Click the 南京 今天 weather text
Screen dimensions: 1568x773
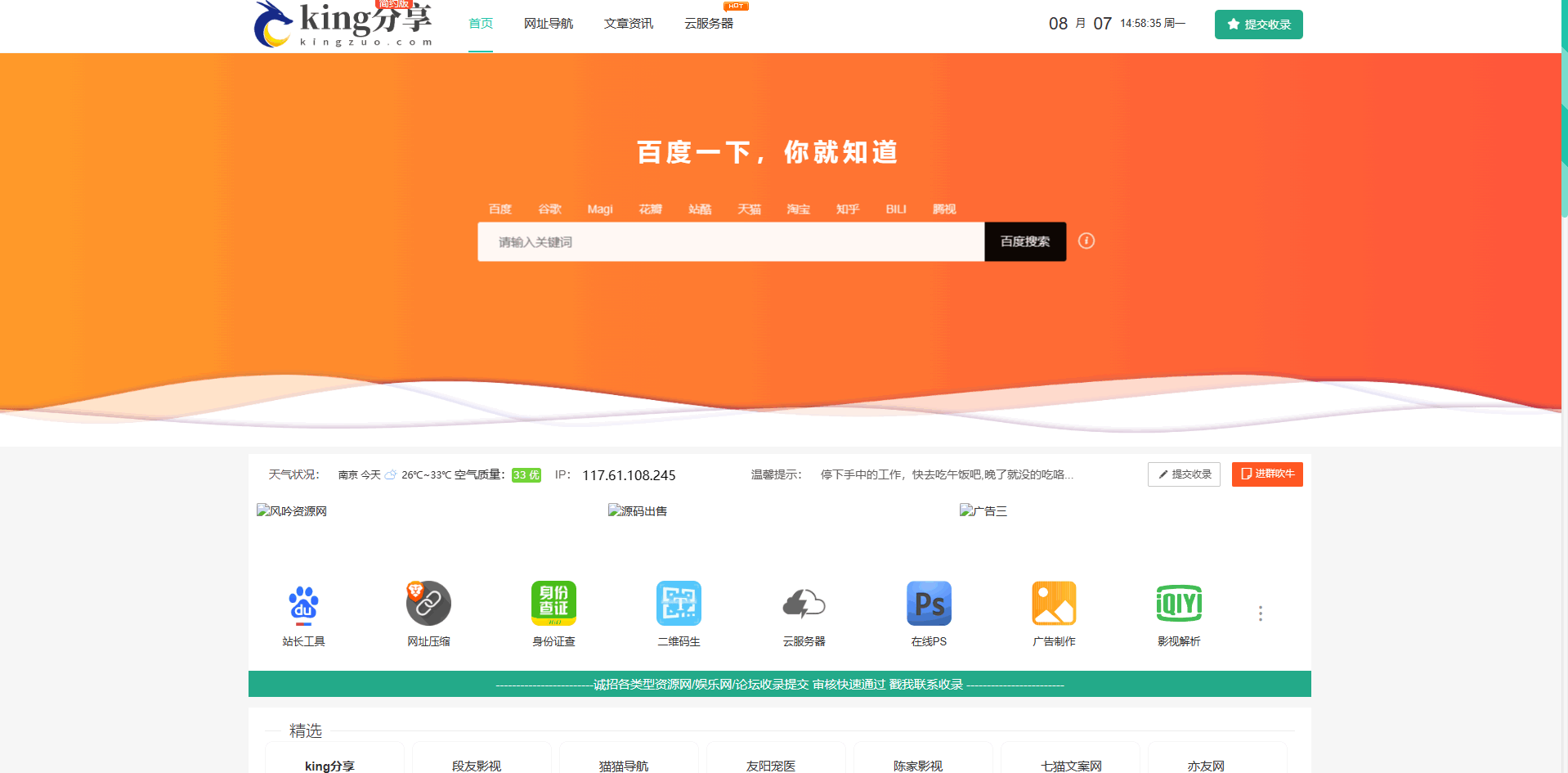(359, 475)
